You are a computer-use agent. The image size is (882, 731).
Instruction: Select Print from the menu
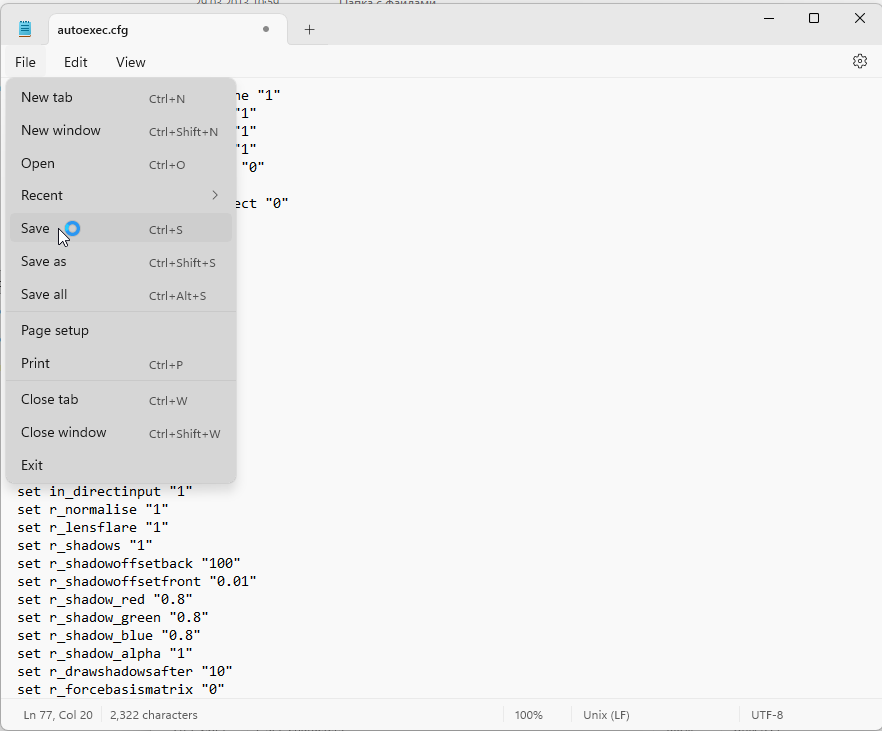pos(121,364)
